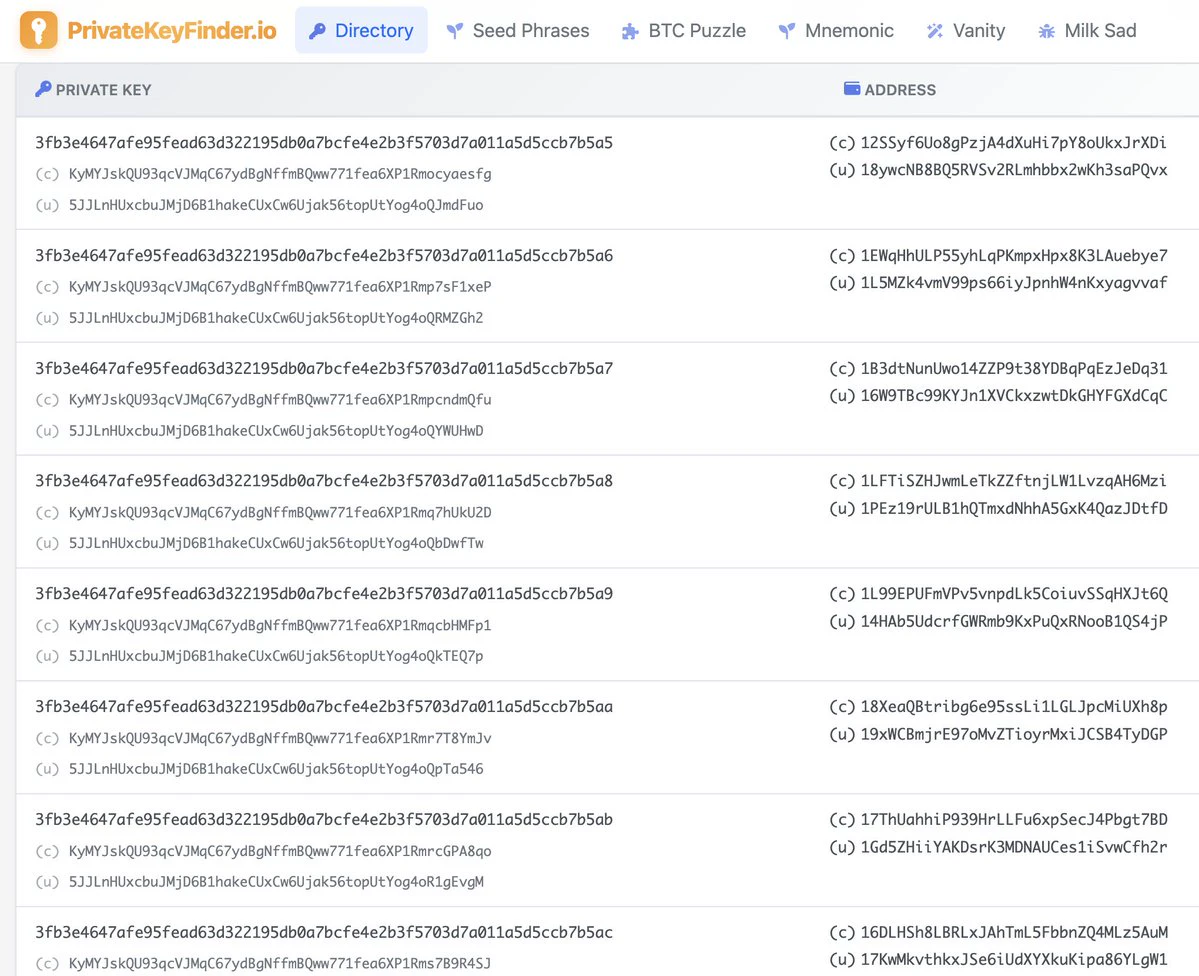The width and height of the screenshot is (1199, 976).
Task: Click the sprout icon beside Mnemonic
Action: pos(787,31)
